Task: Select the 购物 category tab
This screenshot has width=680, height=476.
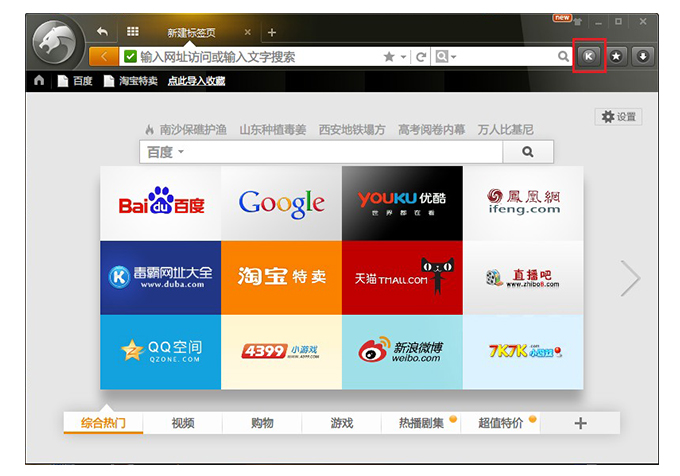Action: pos(262,423)
